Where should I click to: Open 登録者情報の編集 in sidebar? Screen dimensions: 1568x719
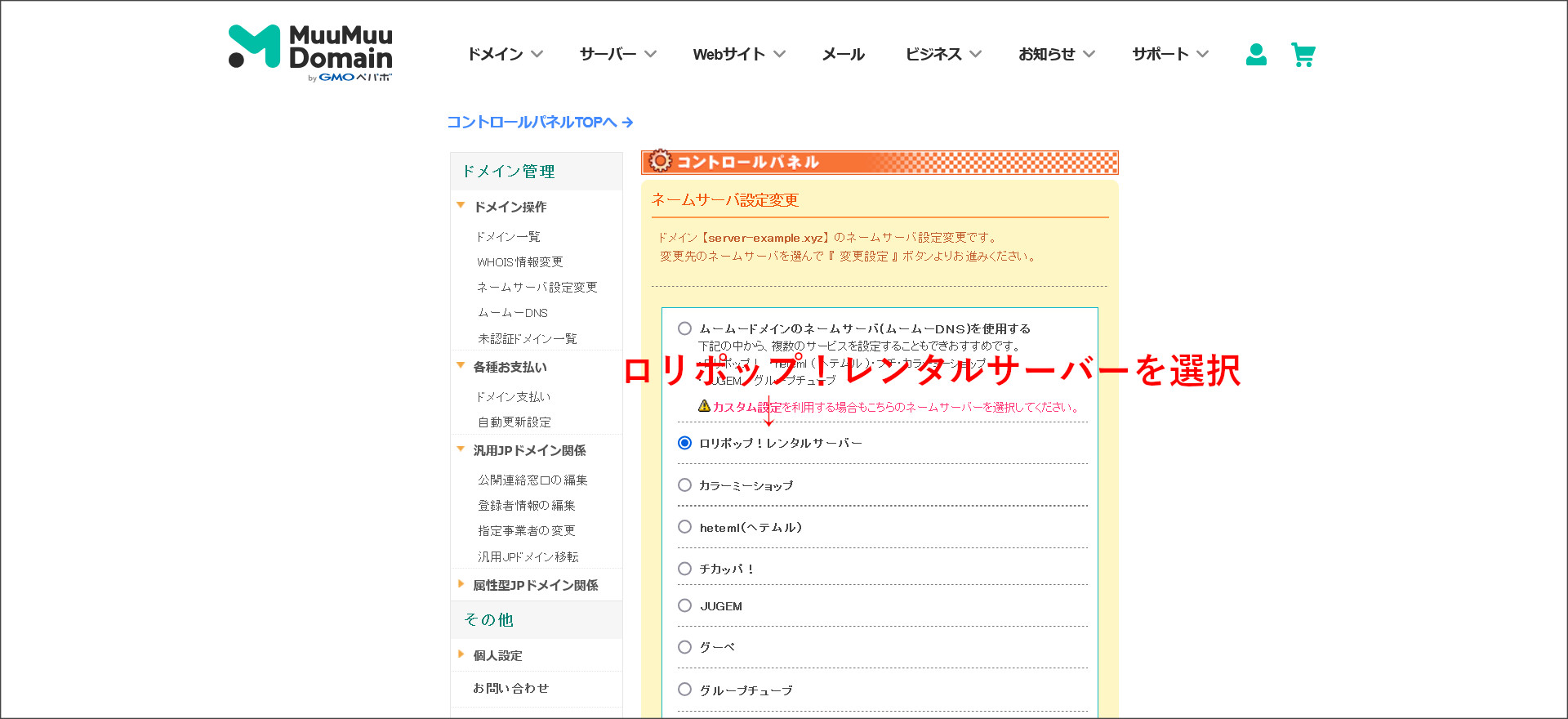[526, 505]
